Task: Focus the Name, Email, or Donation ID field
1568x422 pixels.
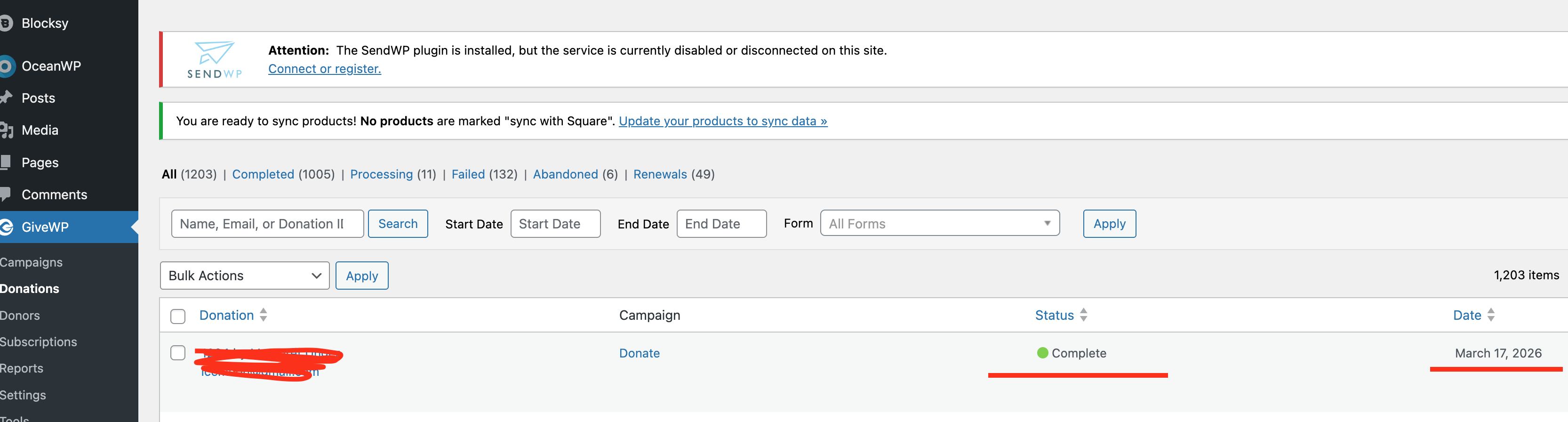Action: click(x=267, y=224)
